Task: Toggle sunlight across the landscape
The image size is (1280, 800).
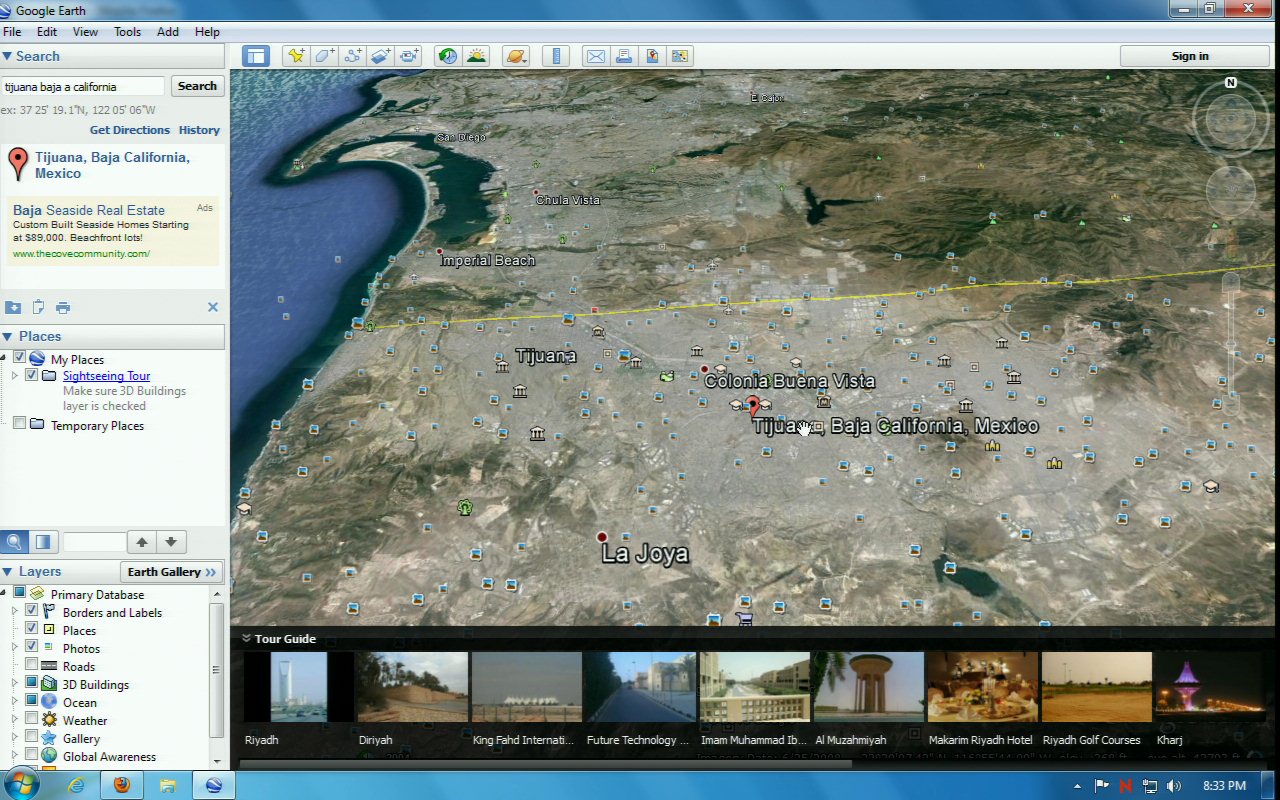Action: pos(476,56)
